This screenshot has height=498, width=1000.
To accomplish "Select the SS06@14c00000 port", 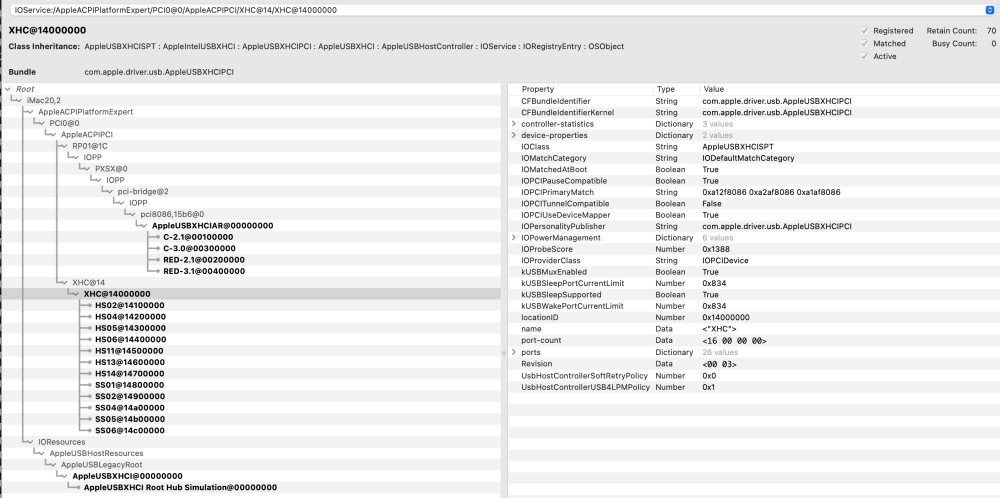I will pyautogui.click(x=130, y=430).
